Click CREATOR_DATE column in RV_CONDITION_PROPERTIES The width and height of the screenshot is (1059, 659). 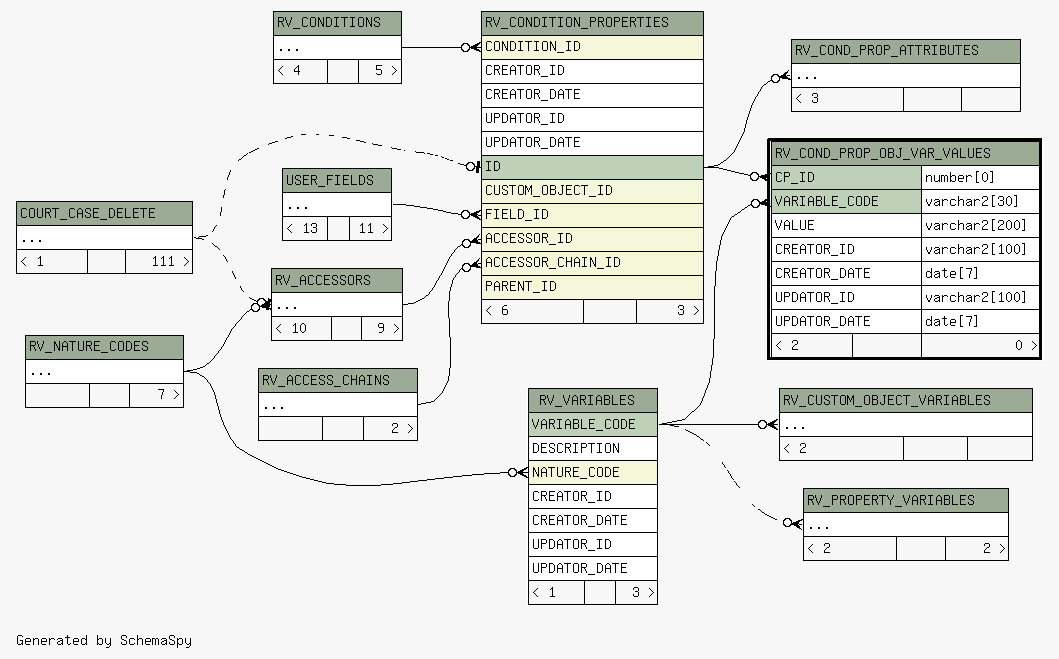point(592,95)
